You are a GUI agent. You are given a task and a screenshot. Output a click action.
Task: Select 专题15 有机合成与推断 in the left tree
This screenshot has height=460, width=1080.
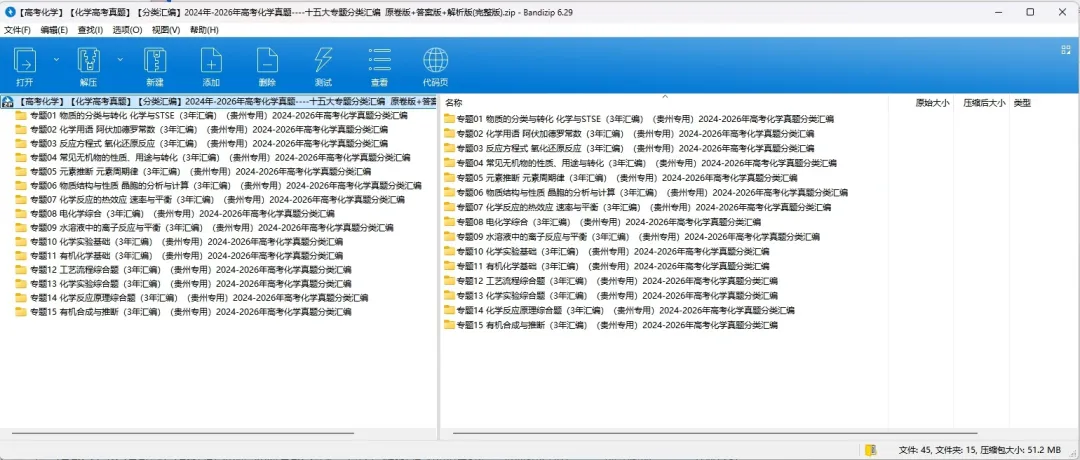point(183,311)
